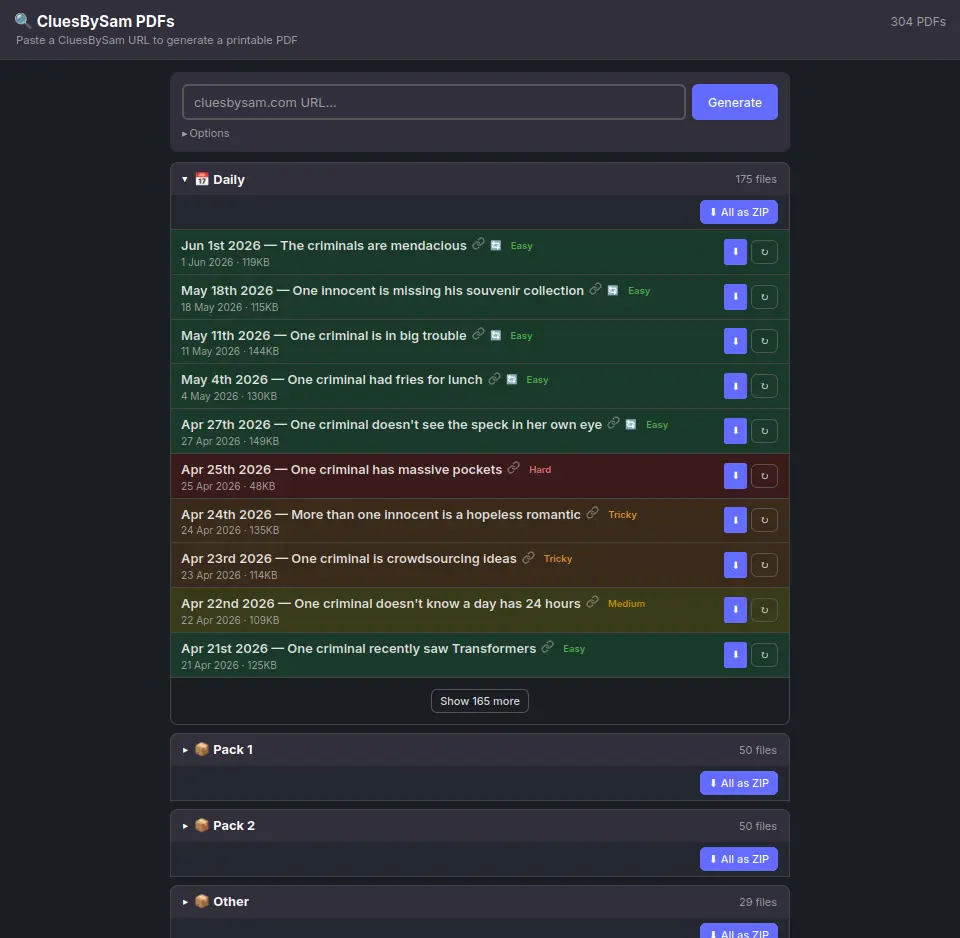Click Easy label on Apr 21st row

574,649
